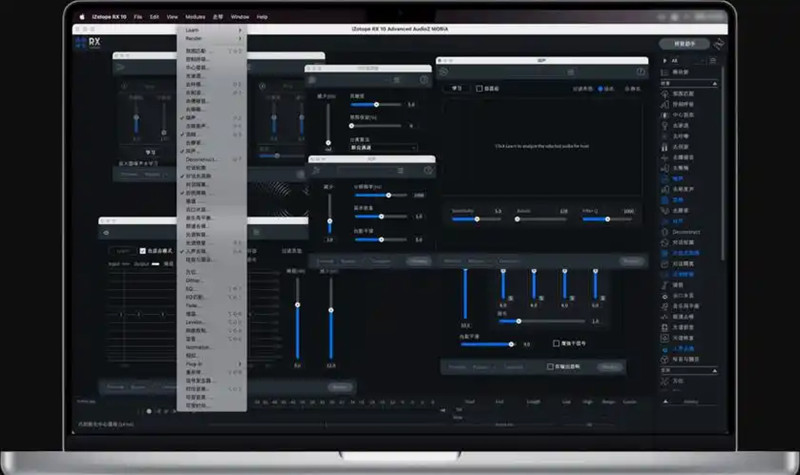Screen dimensions: 800x475
Task: Click the Repair Assistant pill button
Action: tap(684, 44)
